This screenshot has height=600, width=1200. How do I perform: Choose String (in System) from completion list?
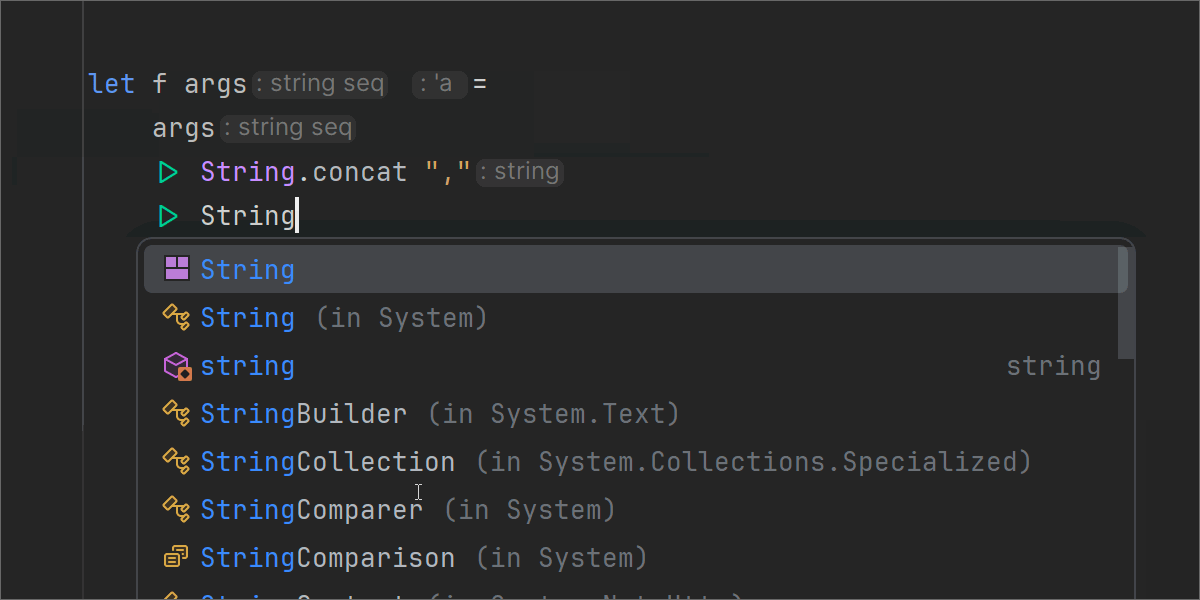pos(343,318)
